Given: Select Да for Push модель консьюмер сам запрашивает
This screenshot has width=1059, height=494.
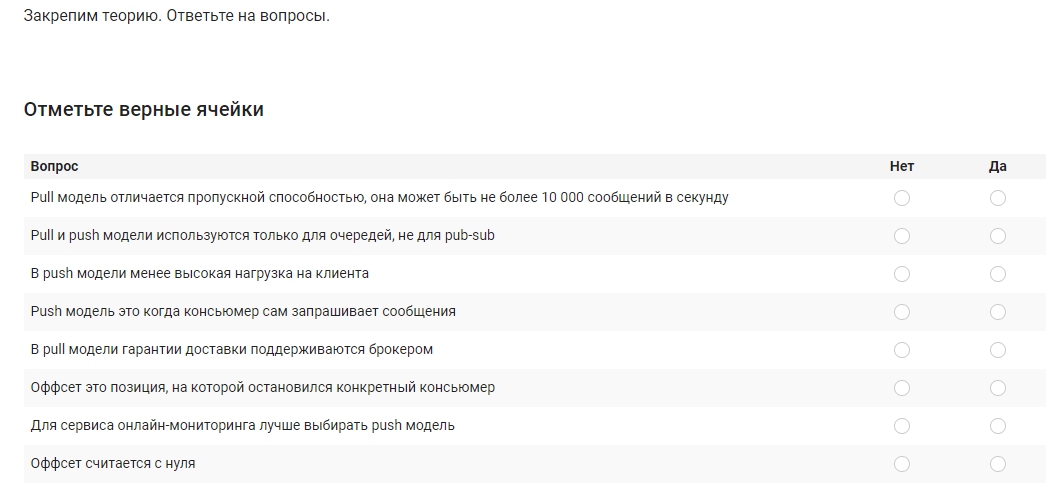Looking at the screenshot, I should (998, 312).
